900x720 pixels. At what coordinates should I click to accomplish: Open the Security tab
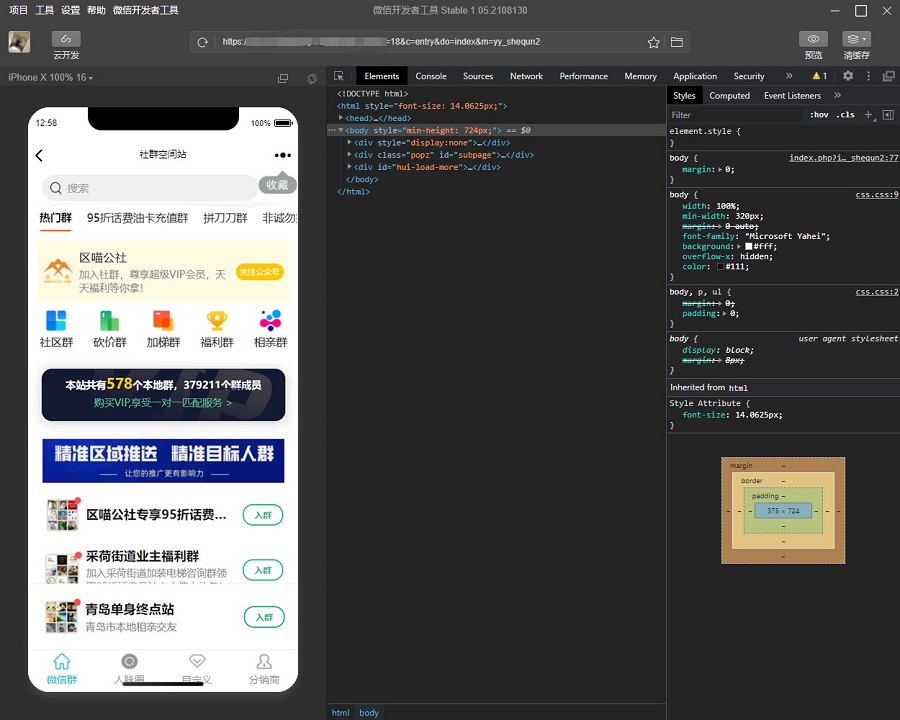pyautogui.click(x=748, y=76)
